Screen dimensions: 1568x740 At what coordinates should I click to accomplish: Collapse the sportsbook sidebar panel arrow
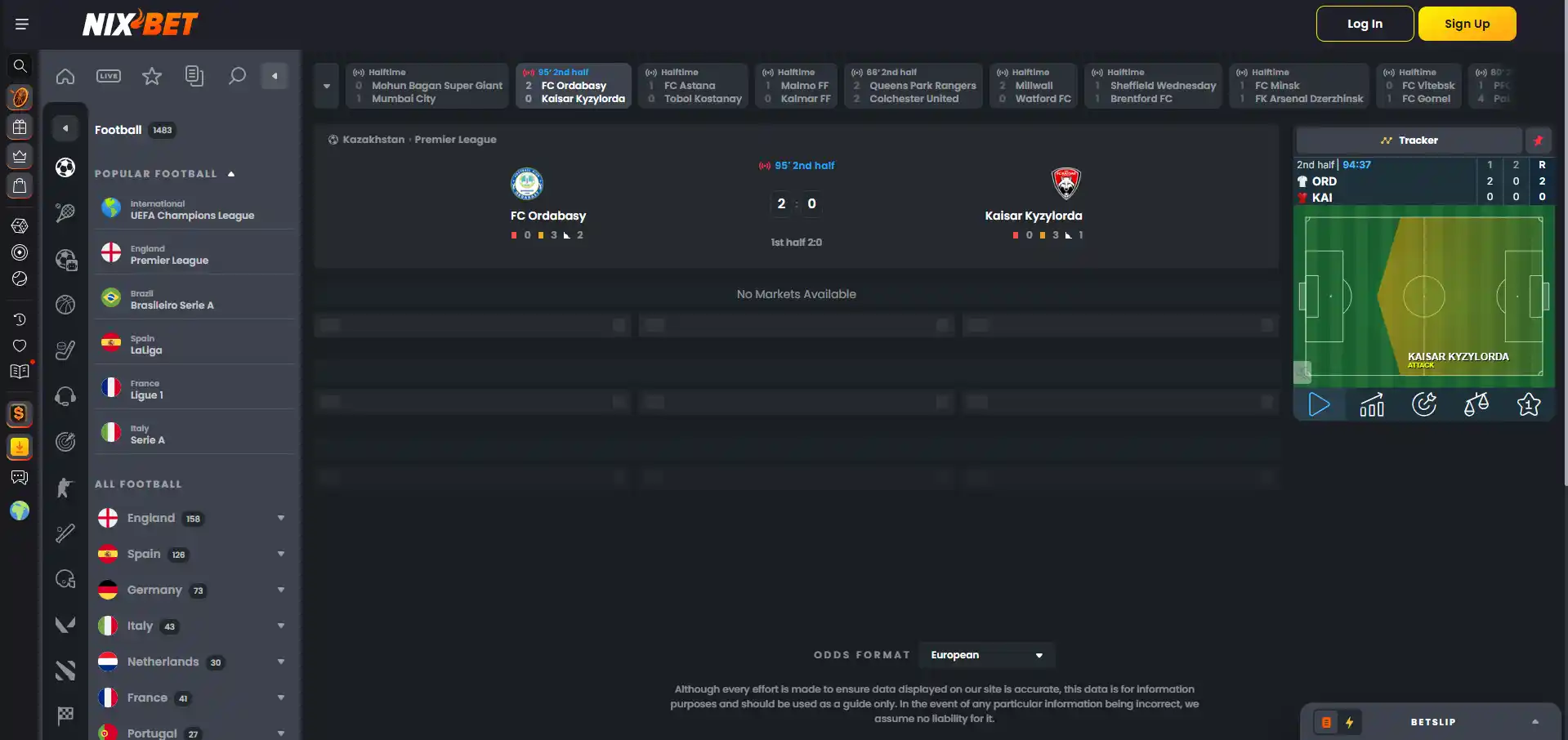(275, 76)
